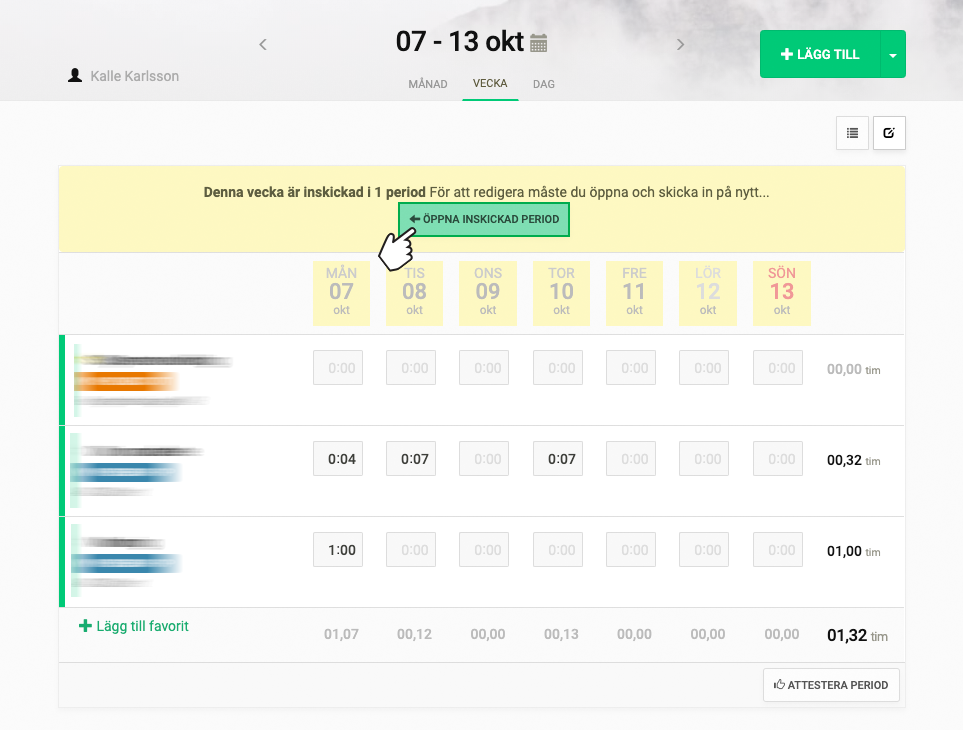Click the green Lägg till button
This screenshot has height=730, width=963.
(x=820, y=55)
